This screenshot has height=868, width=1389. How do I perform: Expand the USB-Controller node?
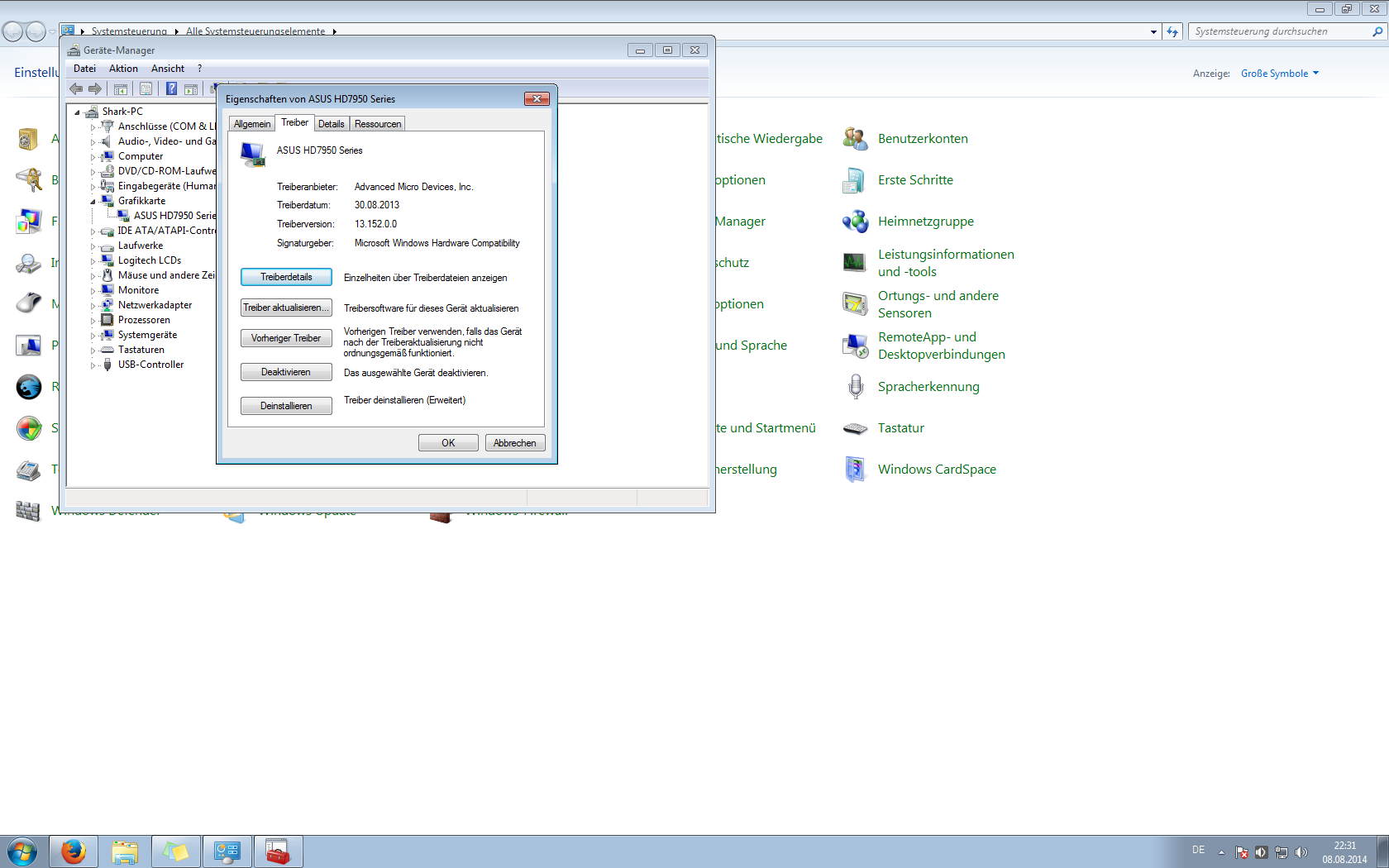coord(93,365)
